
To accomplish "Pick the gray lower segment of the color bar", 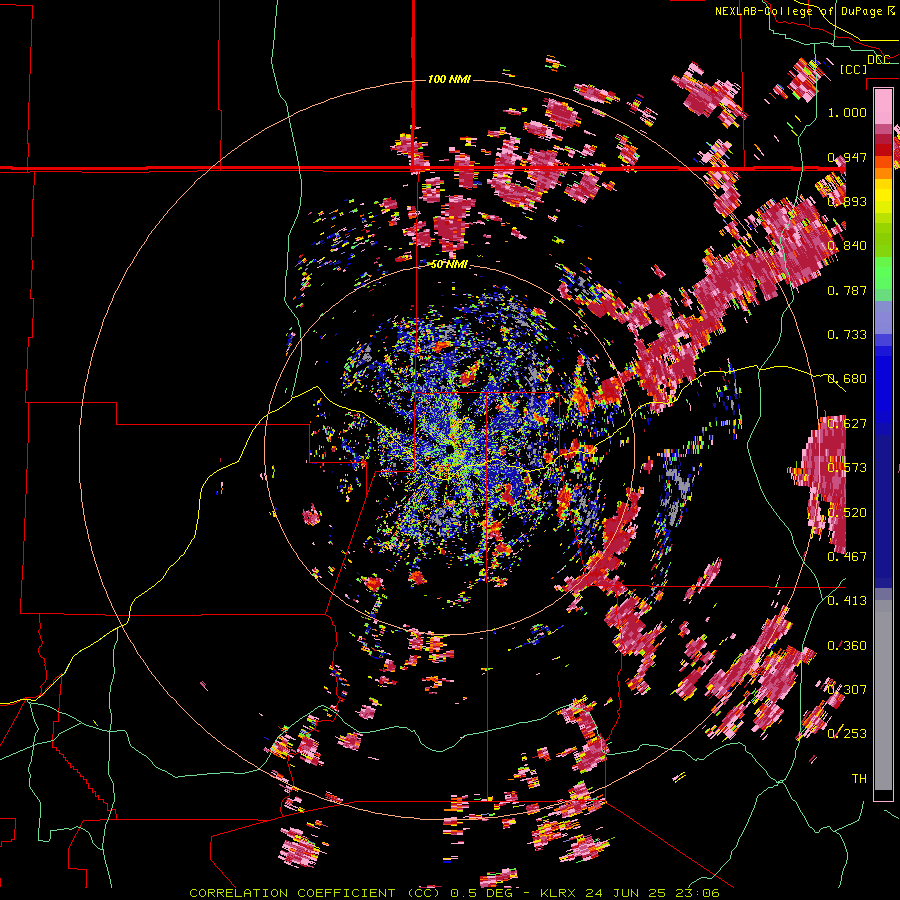I will (x=883, y=695).
